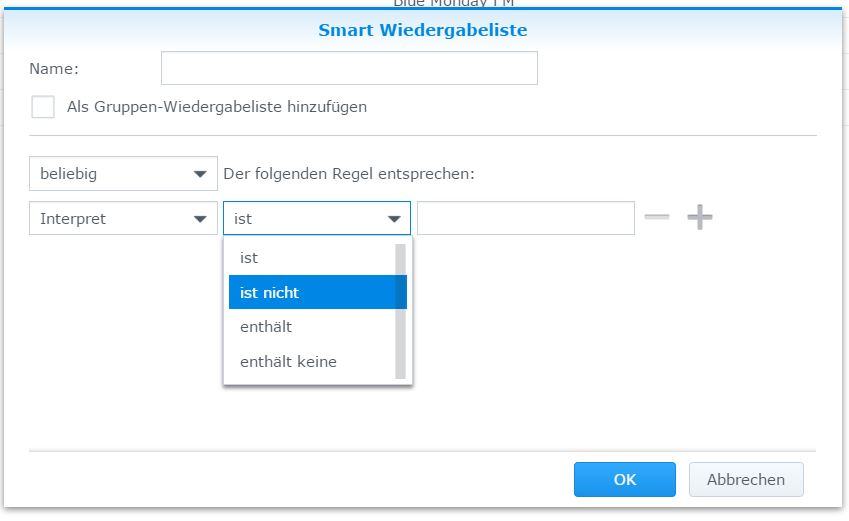
Task: Click the Abbrechen button
Action: click(x=746, y=479)
